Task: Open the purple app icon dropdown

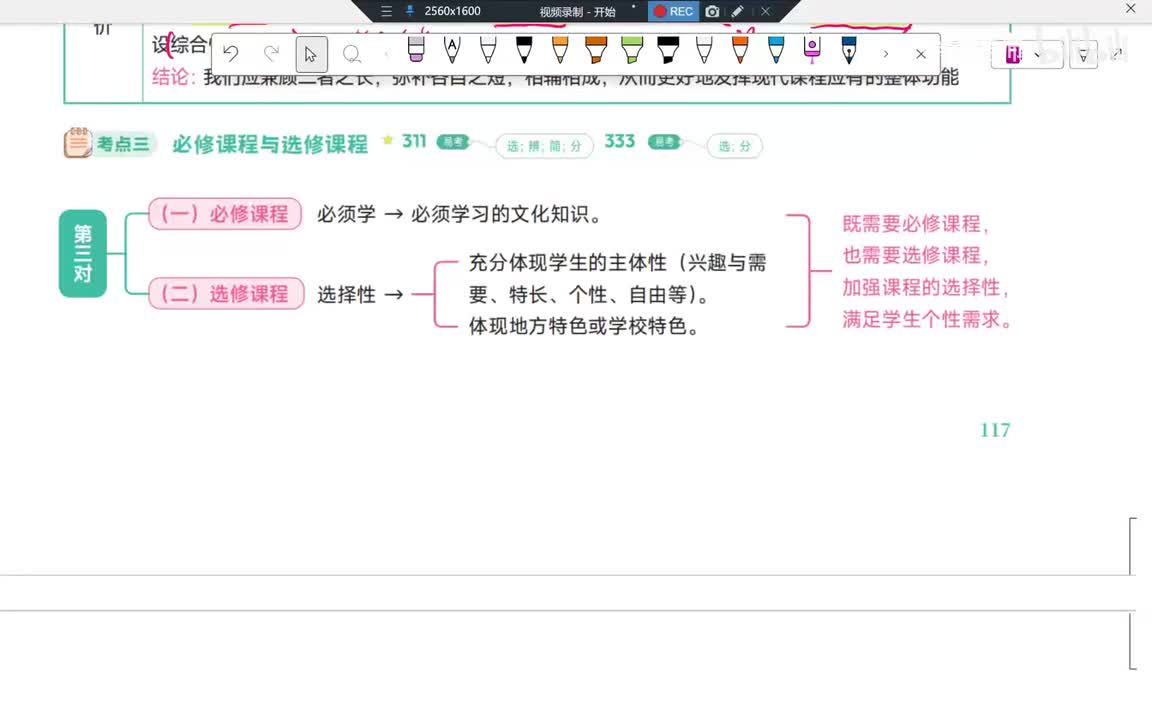Action: (x=1037, y=55)
